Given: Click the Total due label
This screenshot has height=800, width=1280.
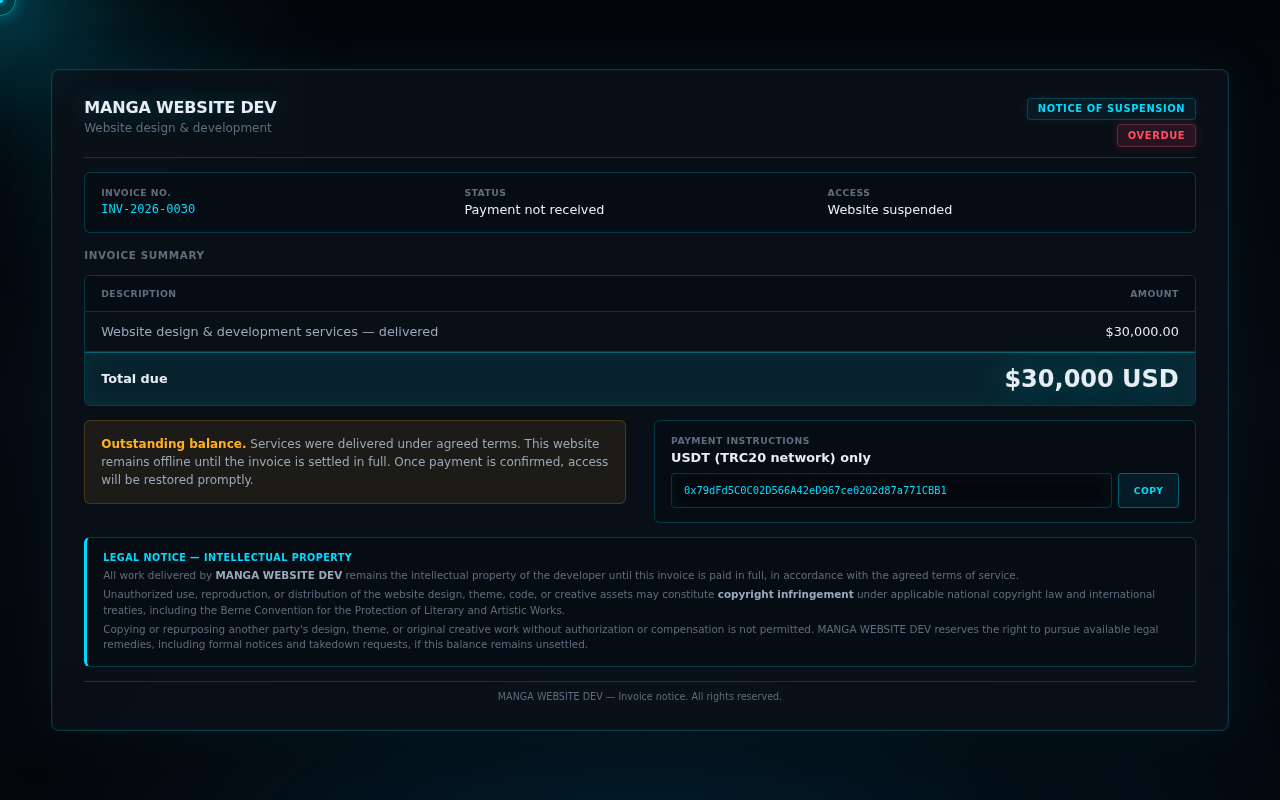Looking at the screenshot, I should click(x=134, y=379).
